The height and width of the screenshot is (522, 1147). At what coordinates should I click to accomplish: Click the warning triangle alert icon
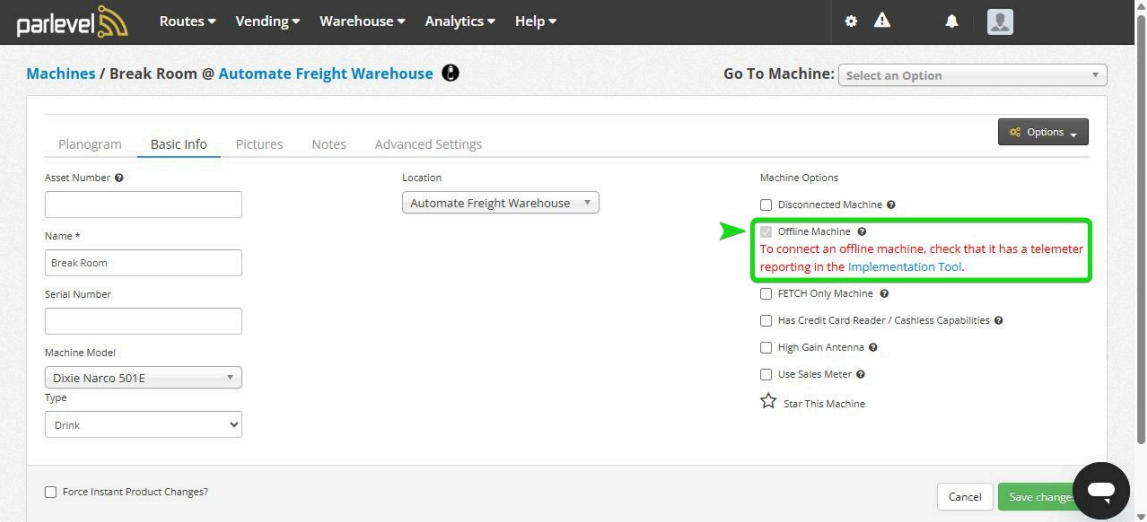(x=882, y=21)
